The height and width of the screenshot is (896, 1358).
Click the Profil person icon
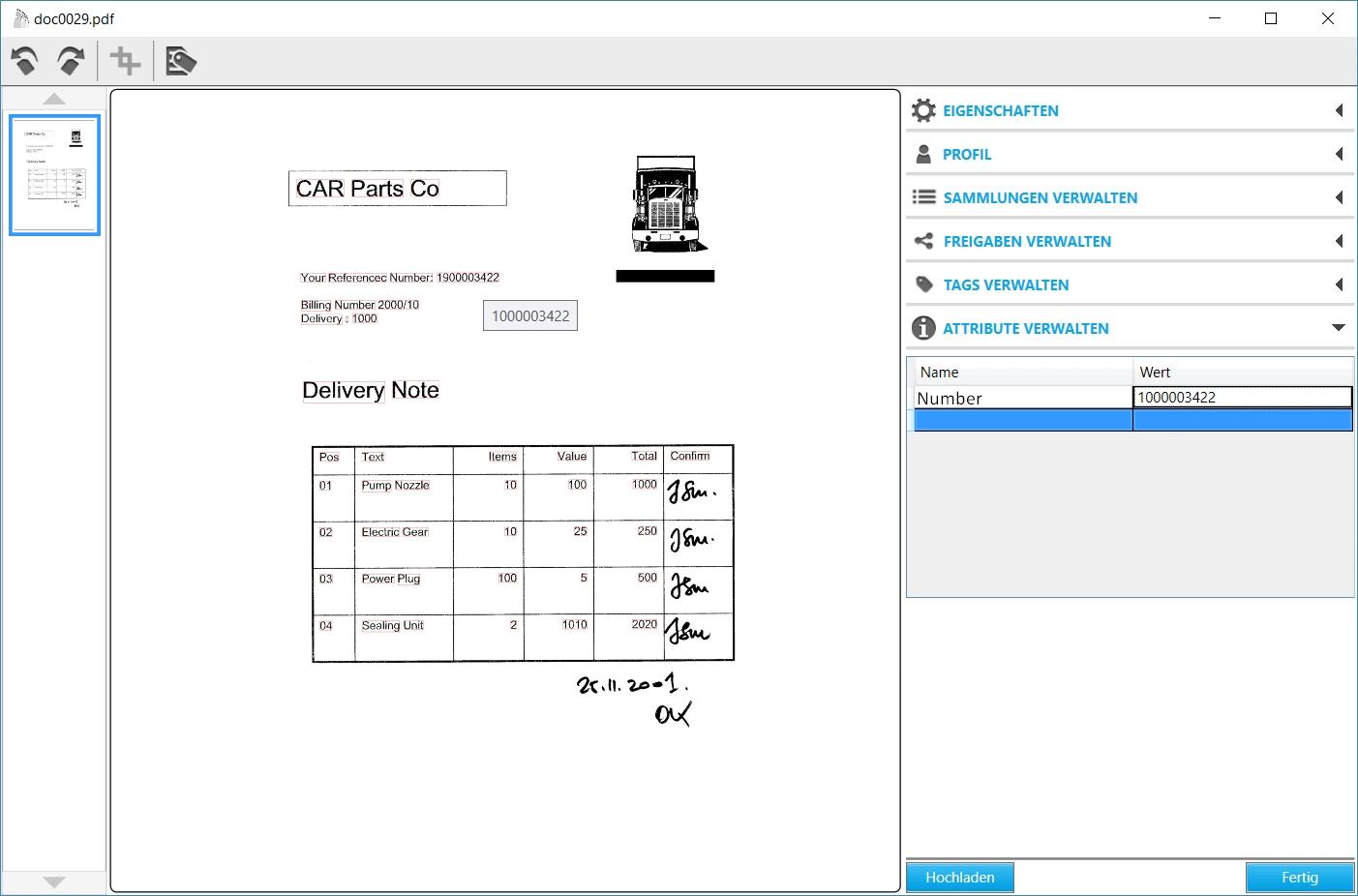924,154
